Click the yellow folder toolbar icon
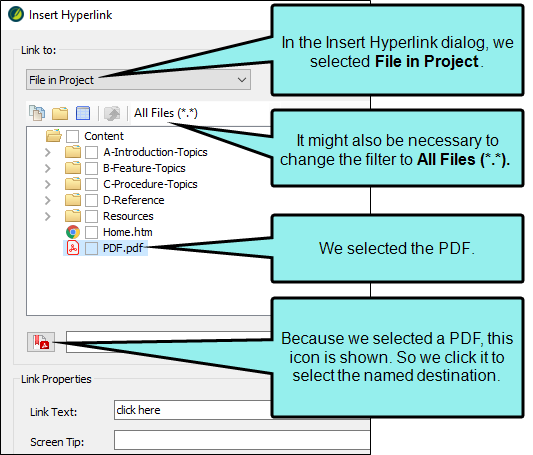 point(60,113)
